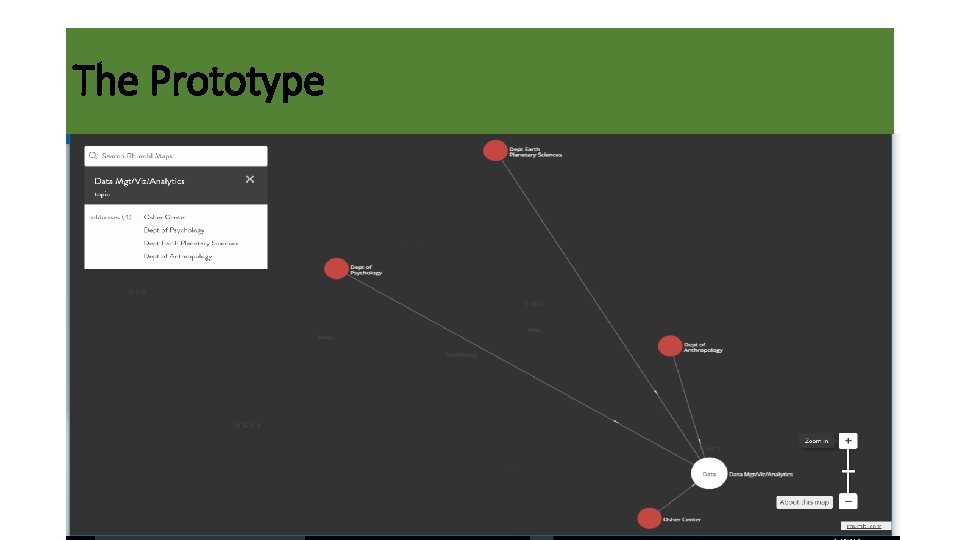Open the rhumbl.com link
The width and height of the screenshot is (960, 540).
[864, 526]
